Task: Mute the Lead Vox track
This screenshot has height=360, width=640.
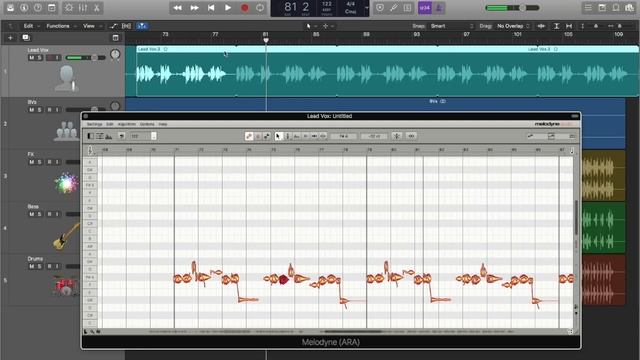Action: click(31, 58)
